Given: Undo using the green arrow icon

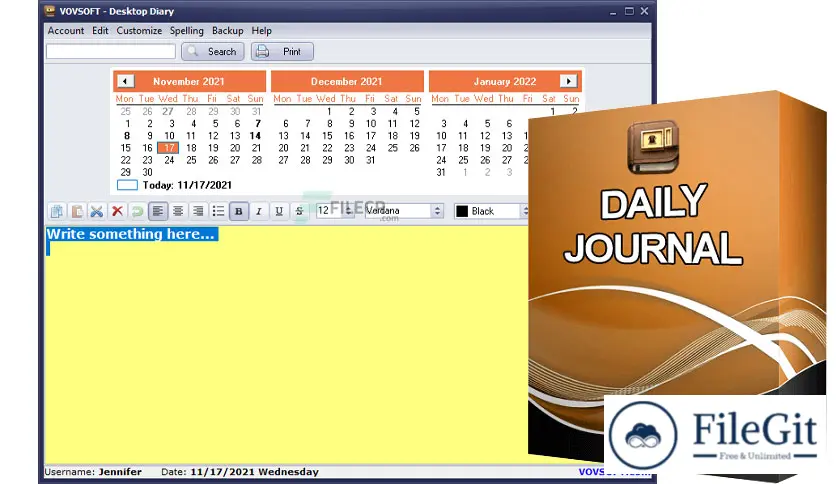Looking at the screenshot, I should tap(137, 211).
